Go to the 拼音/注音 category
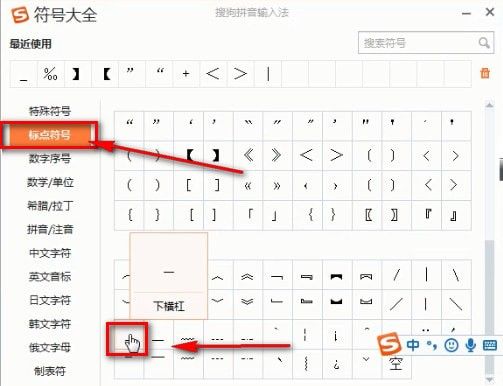The width and height of the screenshot is (503, 386). 50,229
